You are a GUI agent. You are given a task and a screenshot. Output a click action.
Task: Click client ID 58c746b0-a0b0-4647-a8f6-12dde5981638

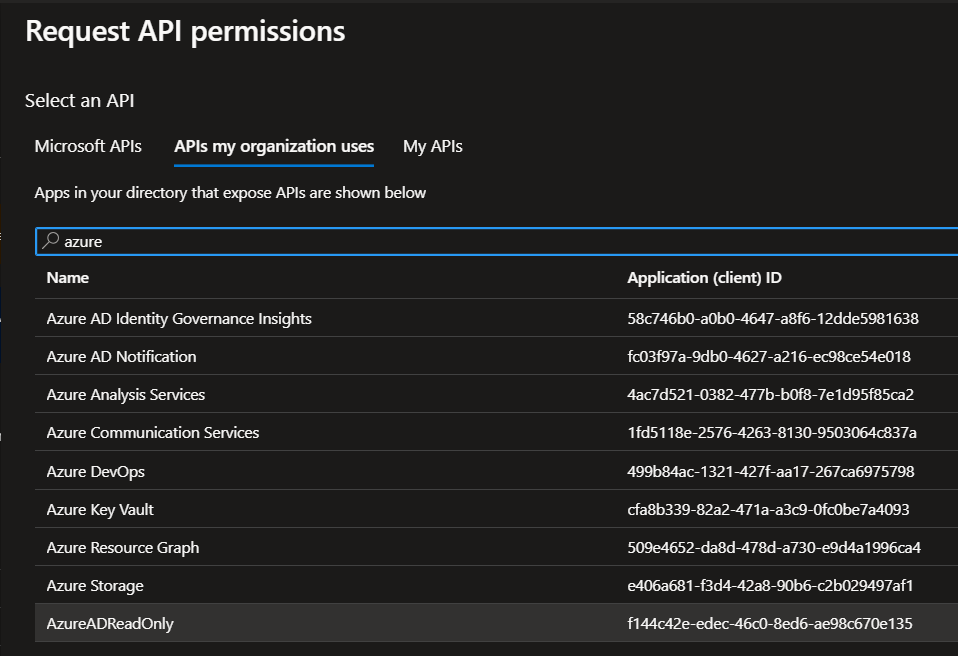[773, 319]
